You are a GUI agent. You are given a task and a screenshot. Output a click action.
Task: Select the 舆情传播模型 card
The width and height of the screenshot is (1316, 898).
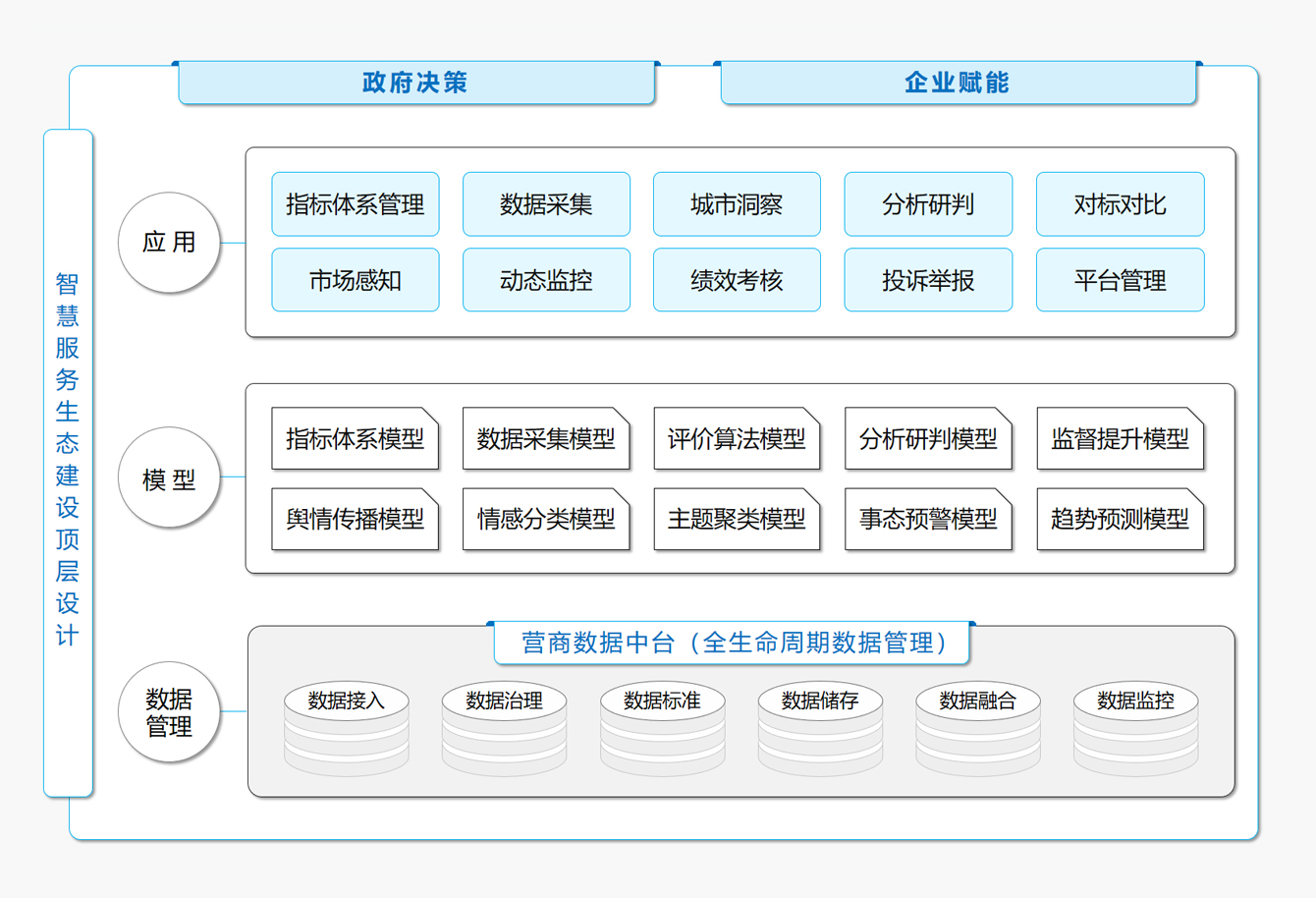(x=356, y=519)
